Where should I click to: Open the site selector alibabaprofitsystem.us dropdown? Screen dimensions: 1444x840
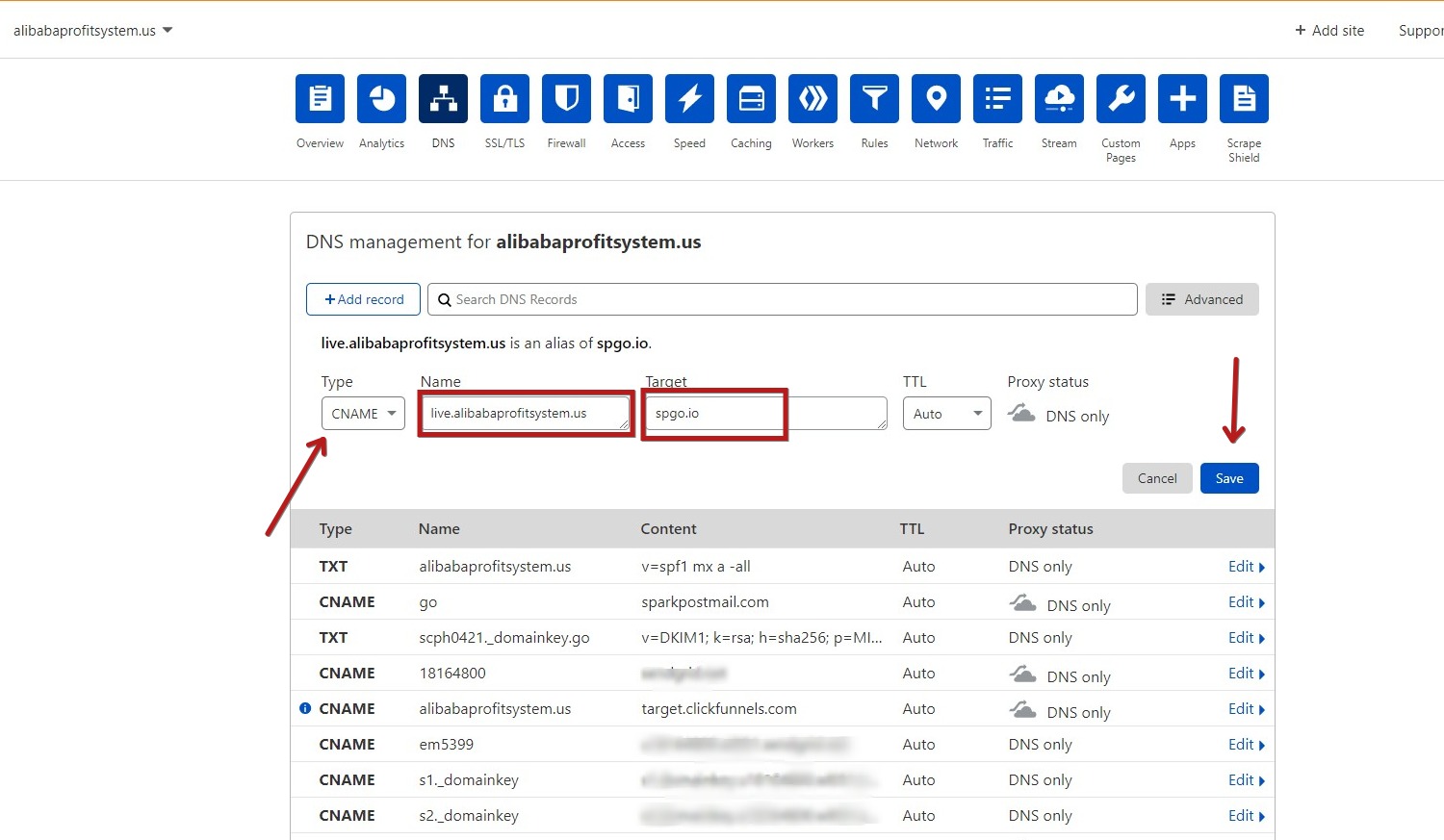(x=92, y=31)
